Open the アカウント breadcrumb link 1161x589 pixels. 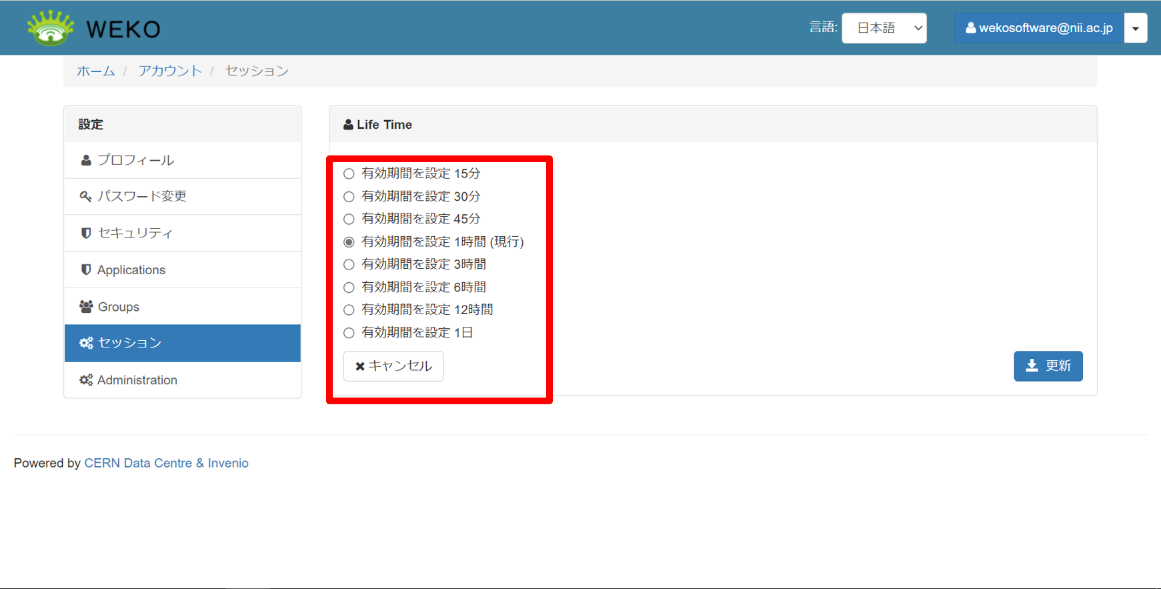(x=170, y=71)
